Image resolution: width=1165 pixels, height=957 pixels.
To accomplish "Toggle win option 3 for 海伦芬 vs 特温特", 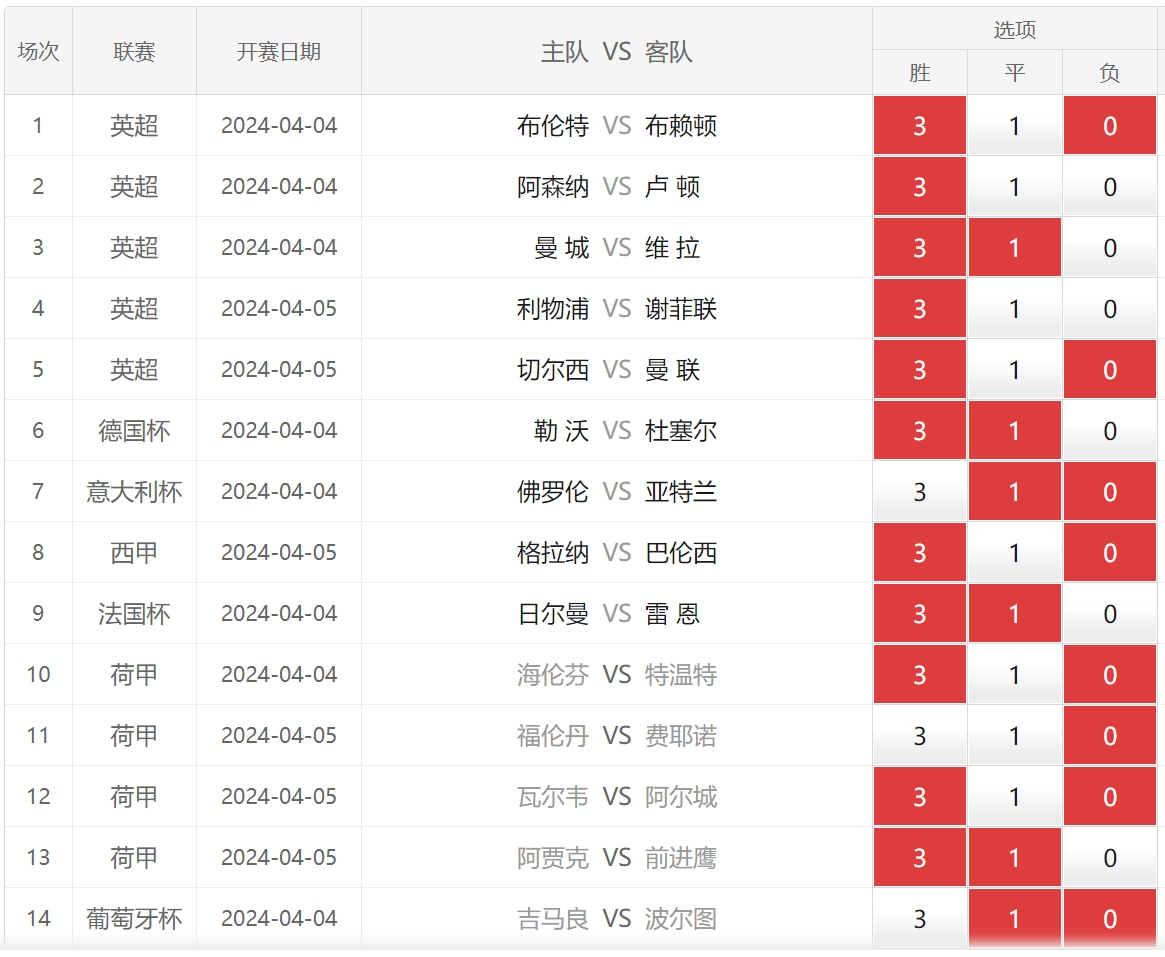I will coord(920,674).
